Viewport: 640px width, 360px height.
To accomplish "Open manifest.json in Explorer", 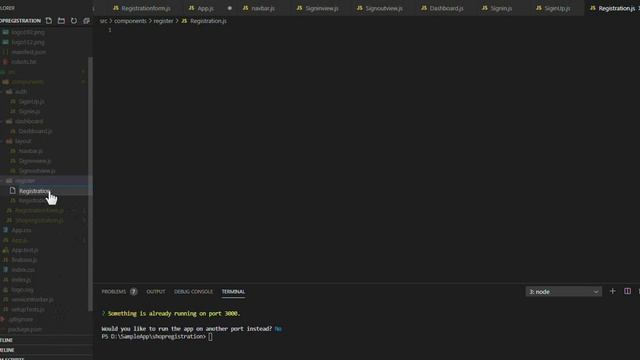I will (x=29, y=52).
